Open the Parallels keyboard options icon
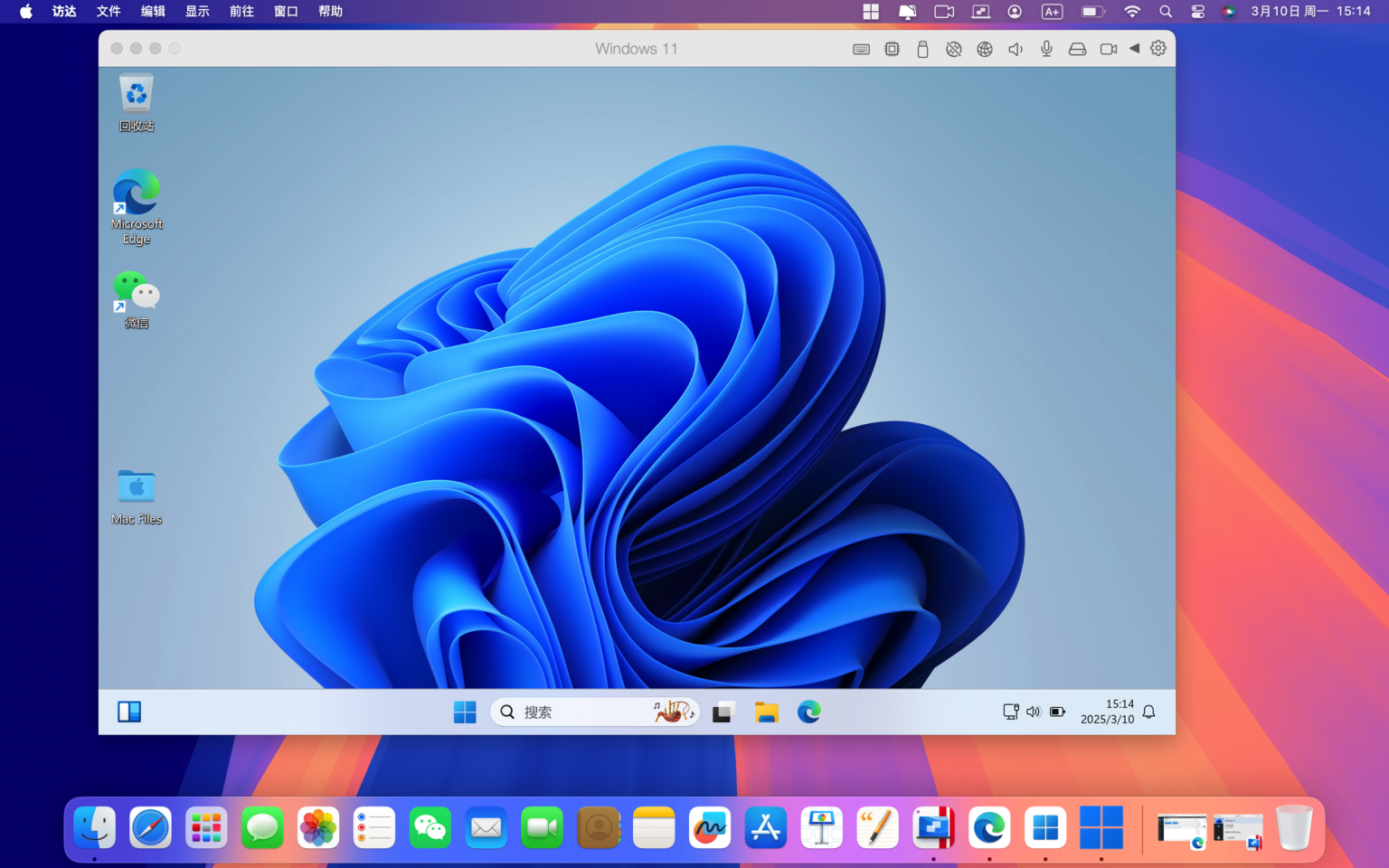 (x=861, y=49)
